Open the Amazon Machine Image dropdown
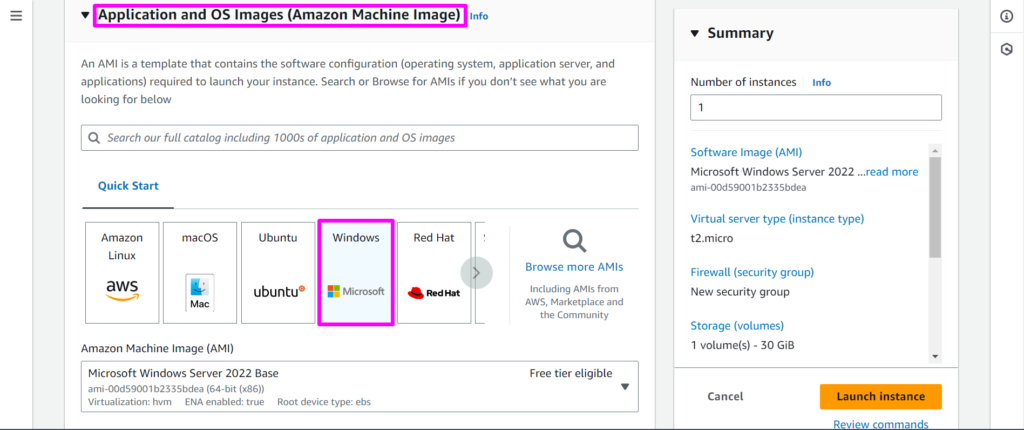Screen dimensions: 1024x430 tap(625, 387)
